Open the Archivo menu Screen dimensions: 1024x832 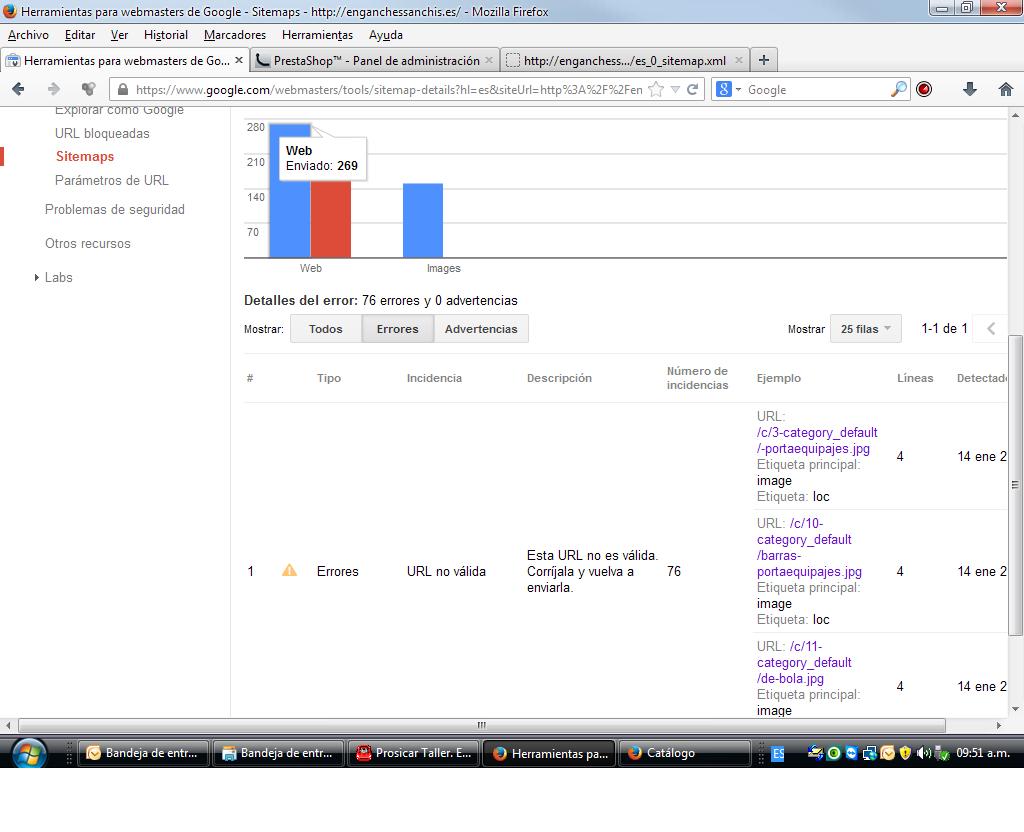(28, 35)
